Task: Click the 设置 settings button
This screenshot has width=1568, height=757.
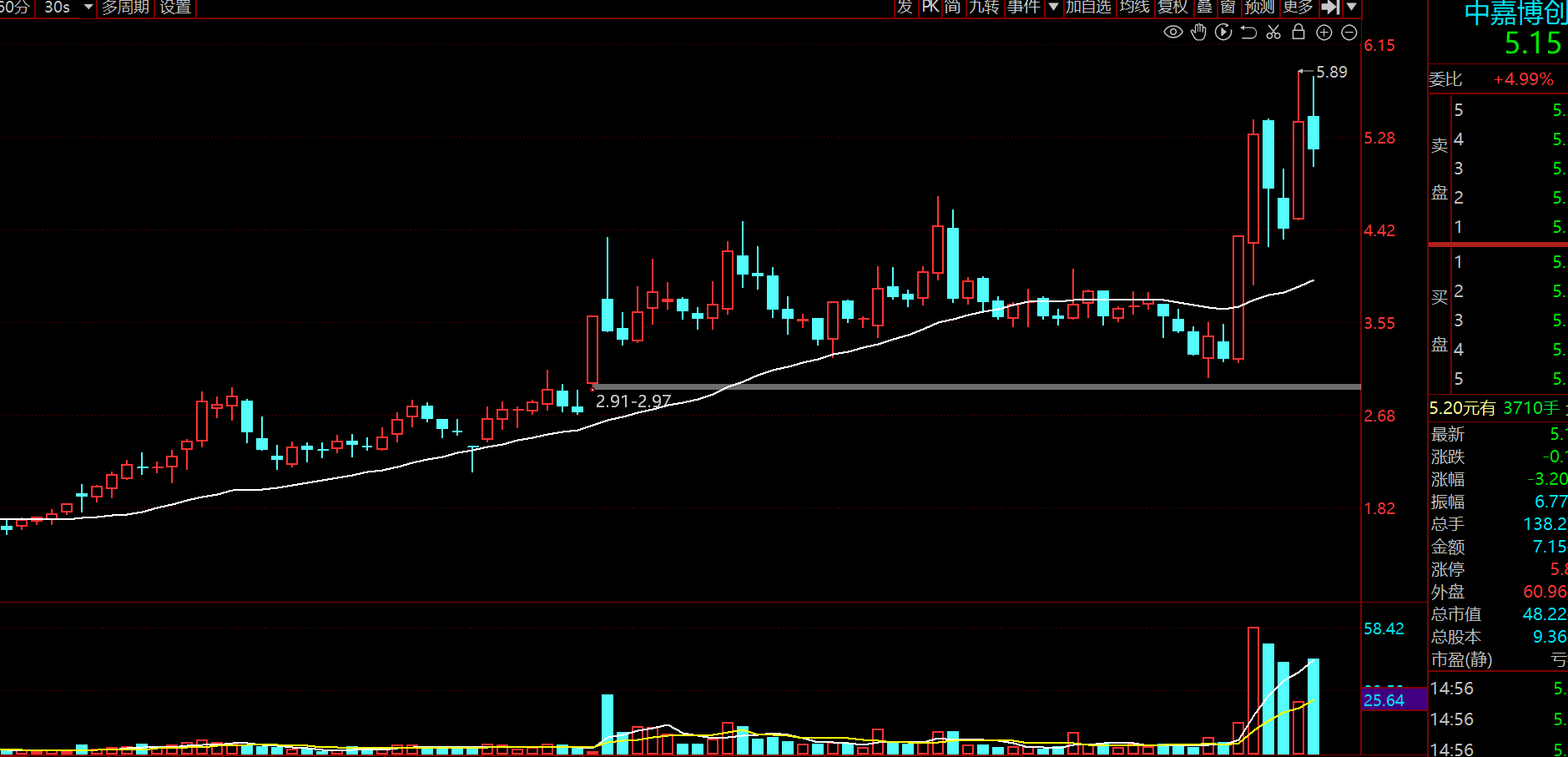Action: 175,8
